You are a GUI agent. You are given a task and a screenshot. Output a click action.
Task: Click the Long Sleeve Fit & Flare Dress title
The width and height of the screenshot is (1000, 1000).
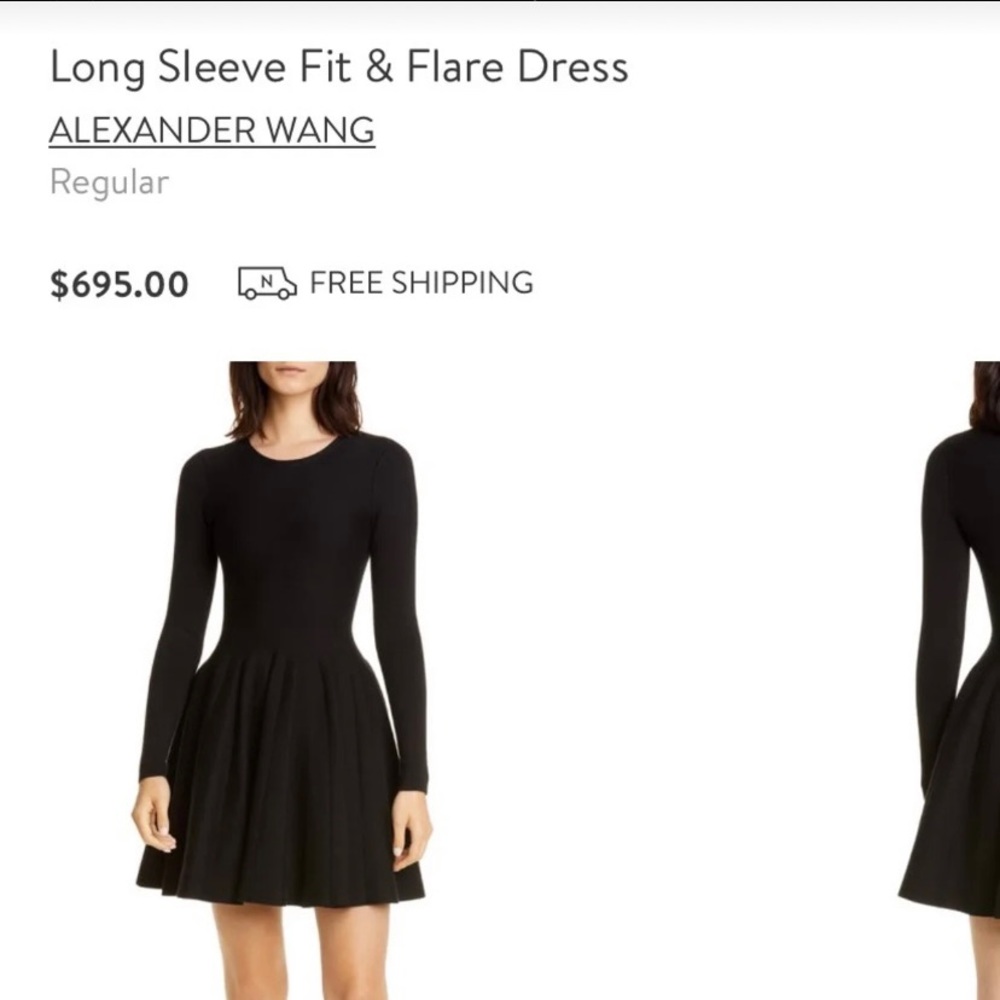coord(340,67)
